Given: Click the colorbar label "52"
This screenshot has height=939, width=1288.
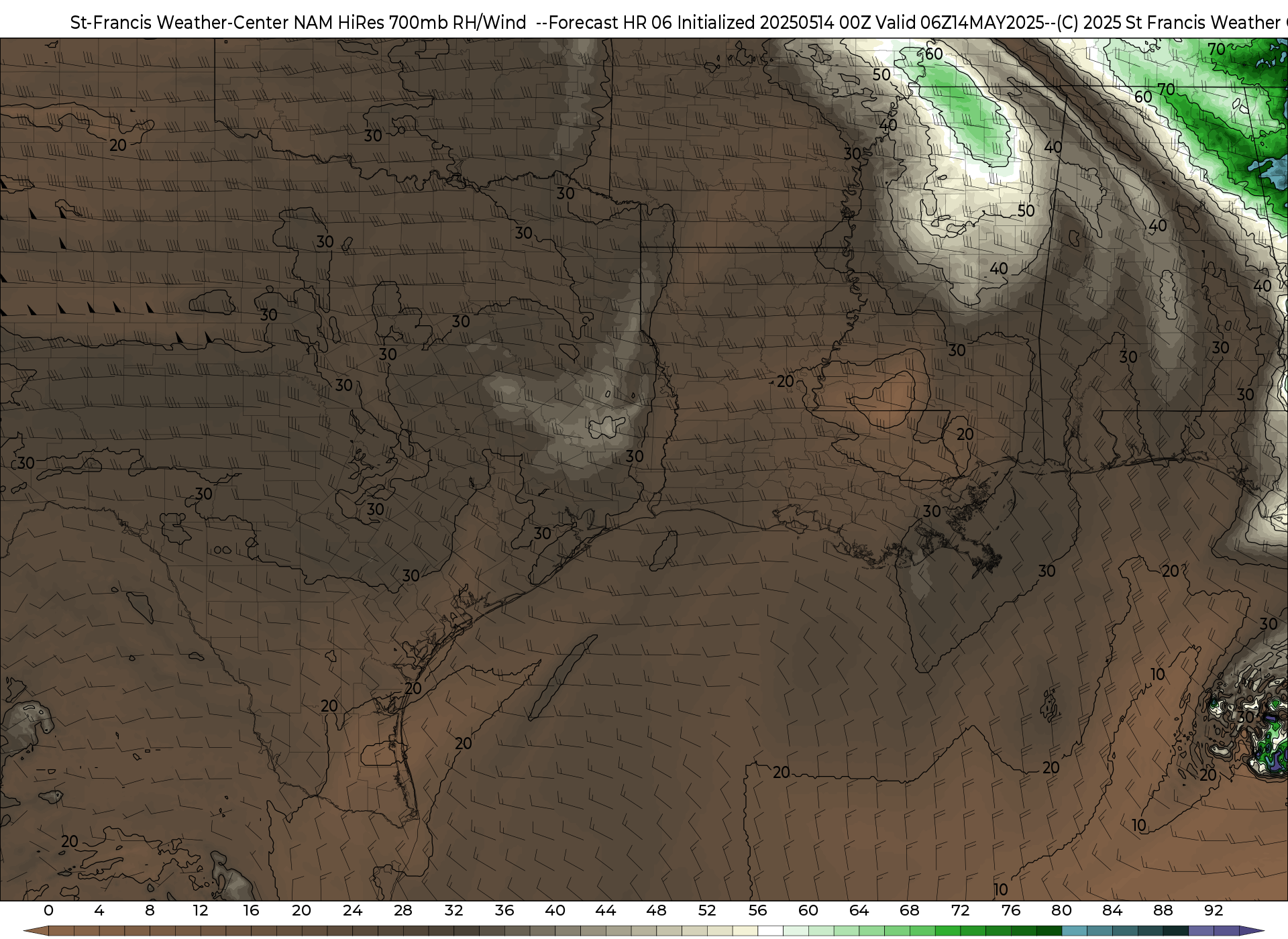Looking at the screenshot, I should (707, 911).
